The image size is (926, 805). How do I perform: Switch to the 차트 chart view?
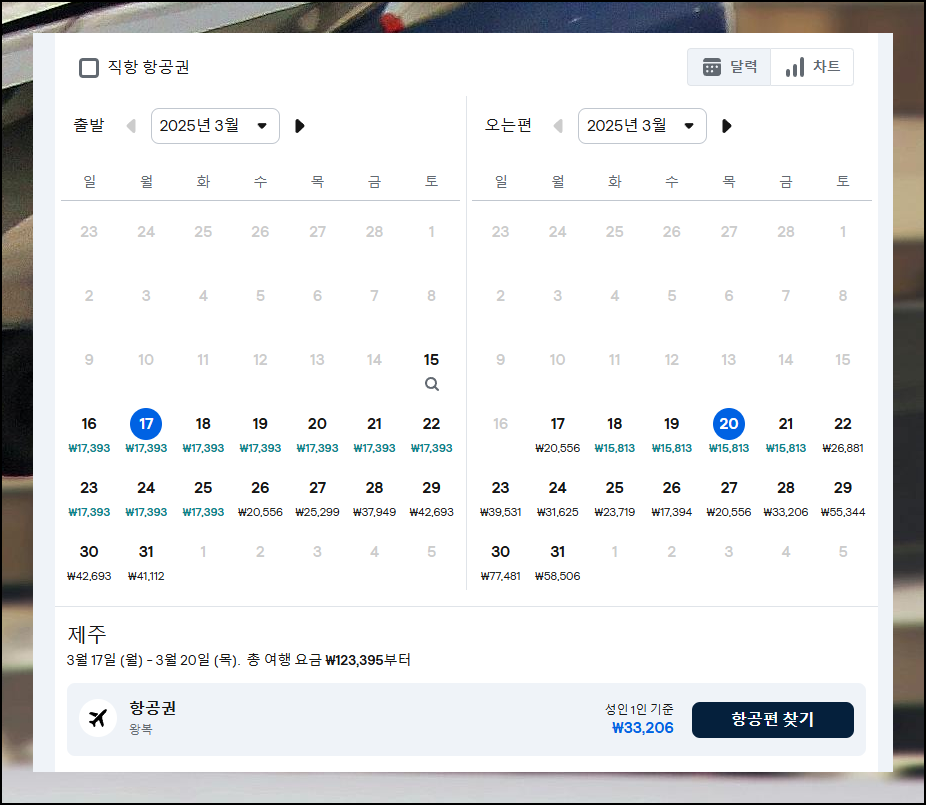click(812, 67)
